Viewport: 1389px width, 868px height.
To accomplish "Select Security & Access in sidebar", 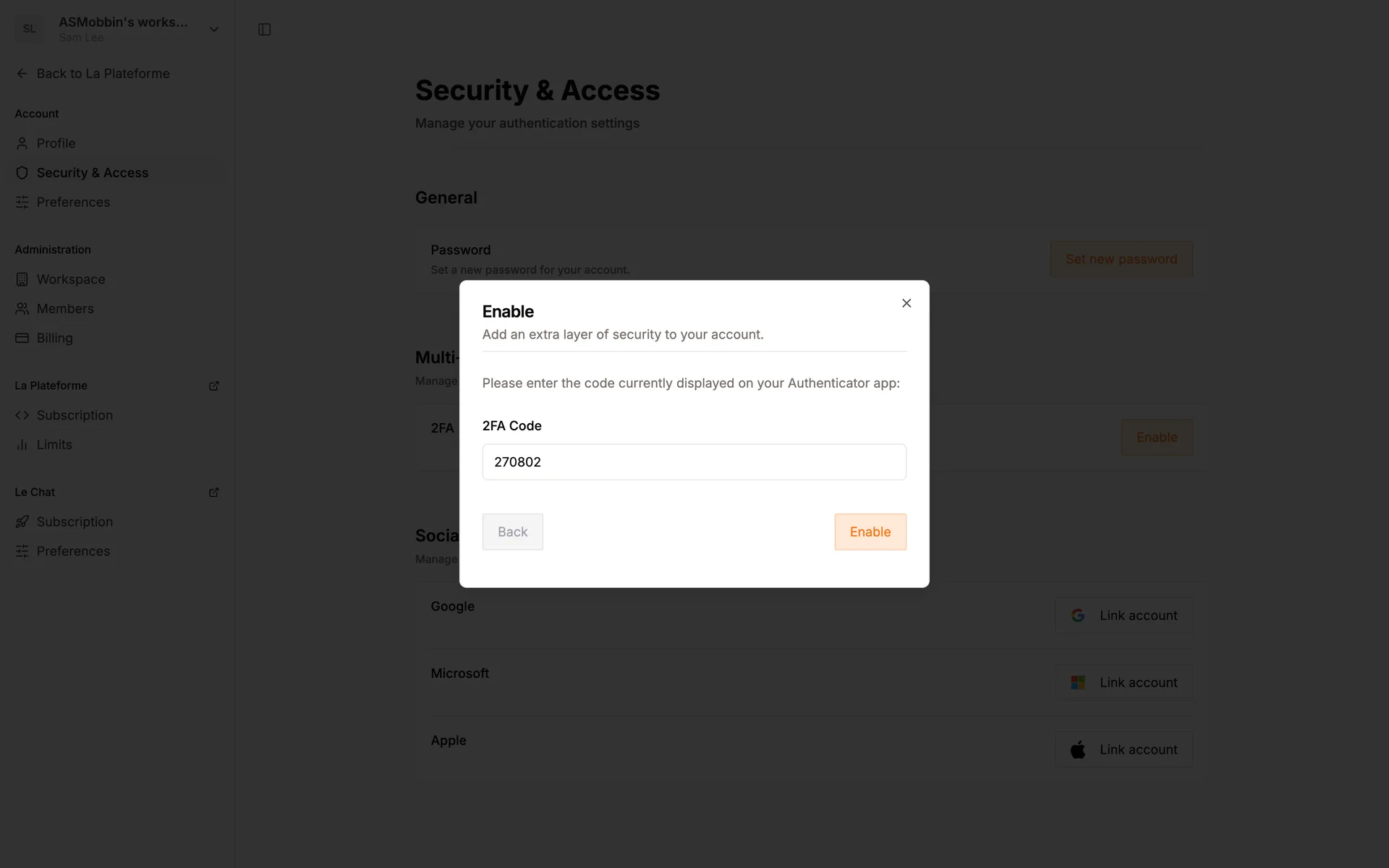I will coord(92,173).
